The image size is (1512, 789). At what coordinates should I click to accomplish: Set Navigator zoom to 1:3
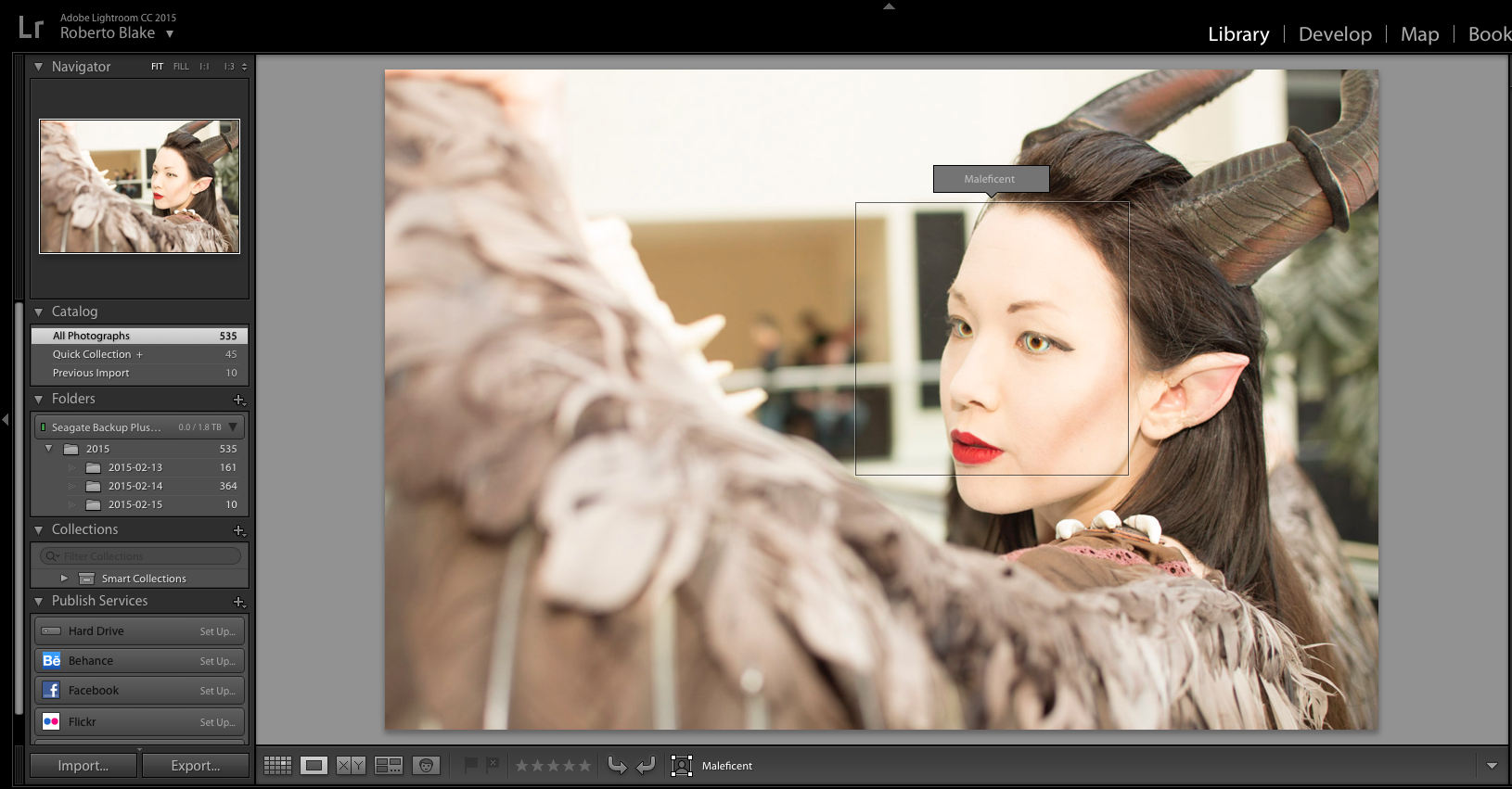(228, 67)
